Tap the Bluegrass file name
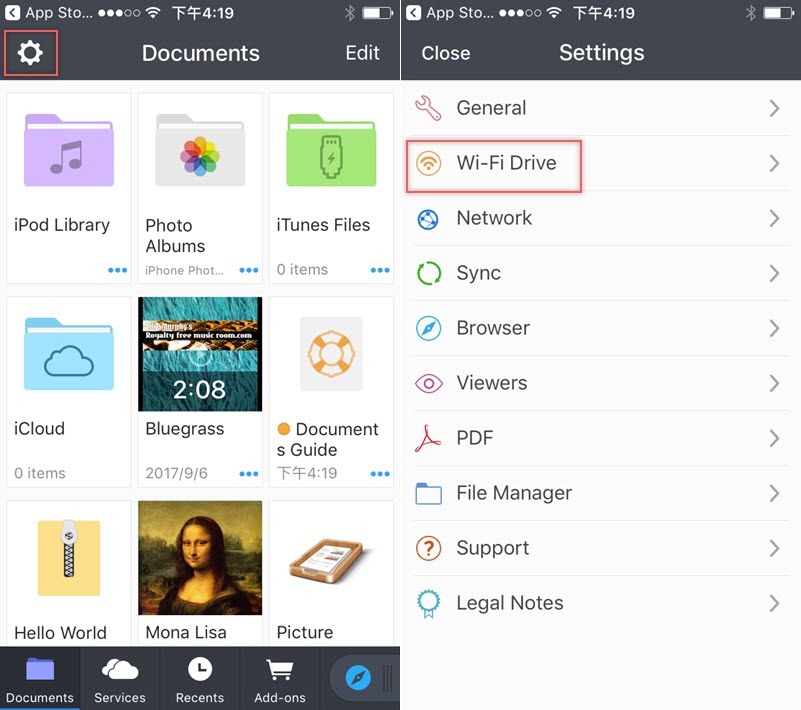801x710 pixels. [x=184, y=429]
